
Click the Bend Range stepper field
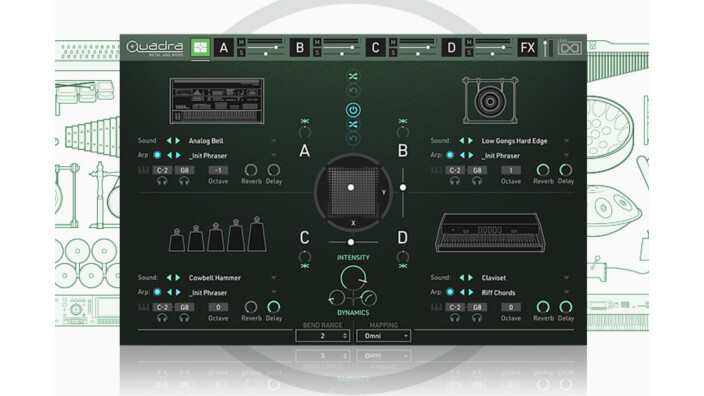coord(322,336)
